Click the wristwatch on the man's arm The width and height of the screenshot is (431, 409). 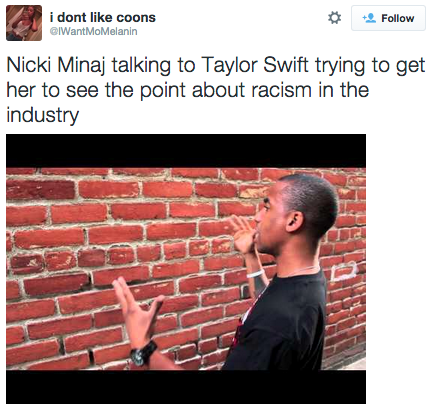pyautogui.click(x=143, y=353)
